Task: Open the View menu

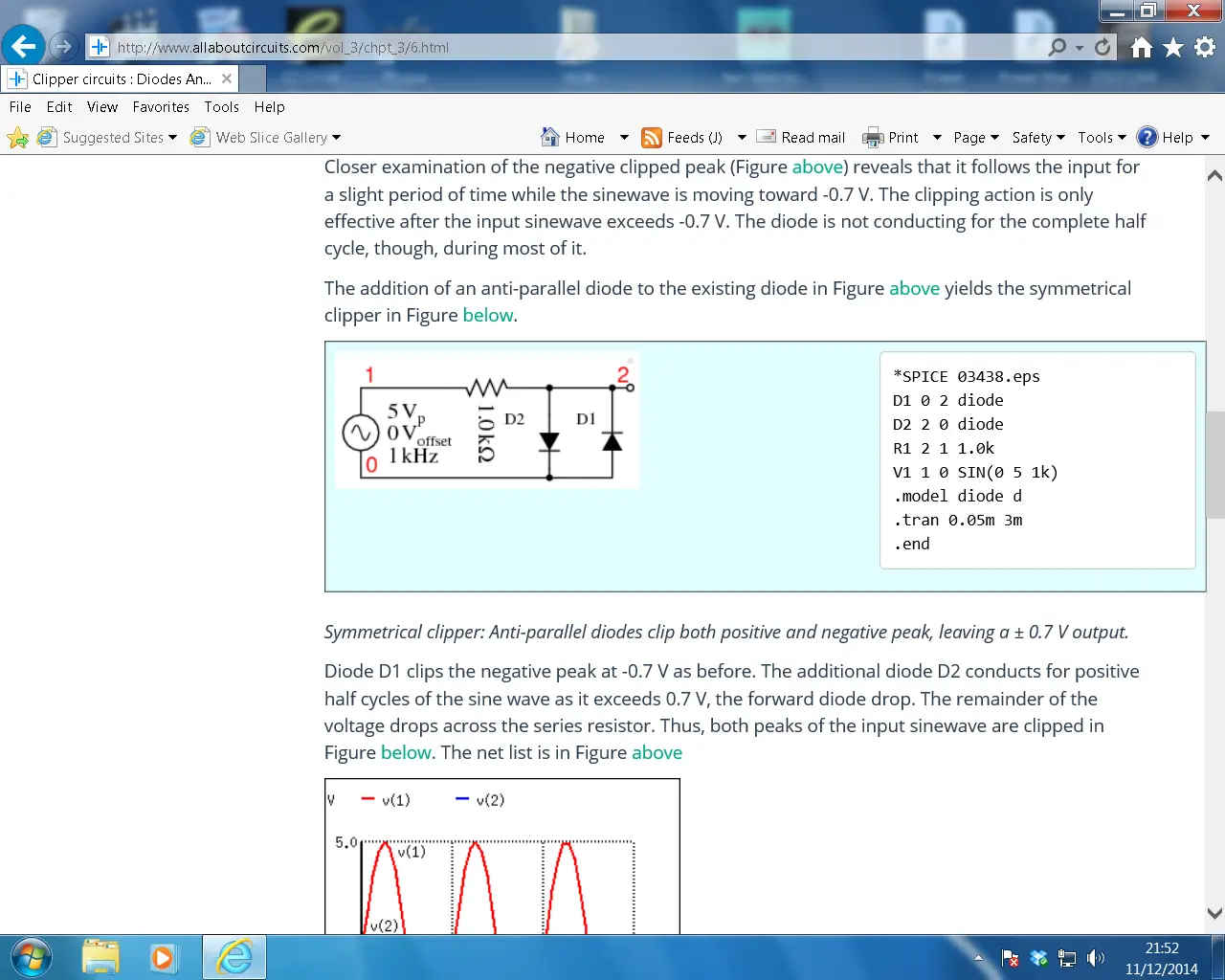Action: pyautogui.click(x=102, y=107)
